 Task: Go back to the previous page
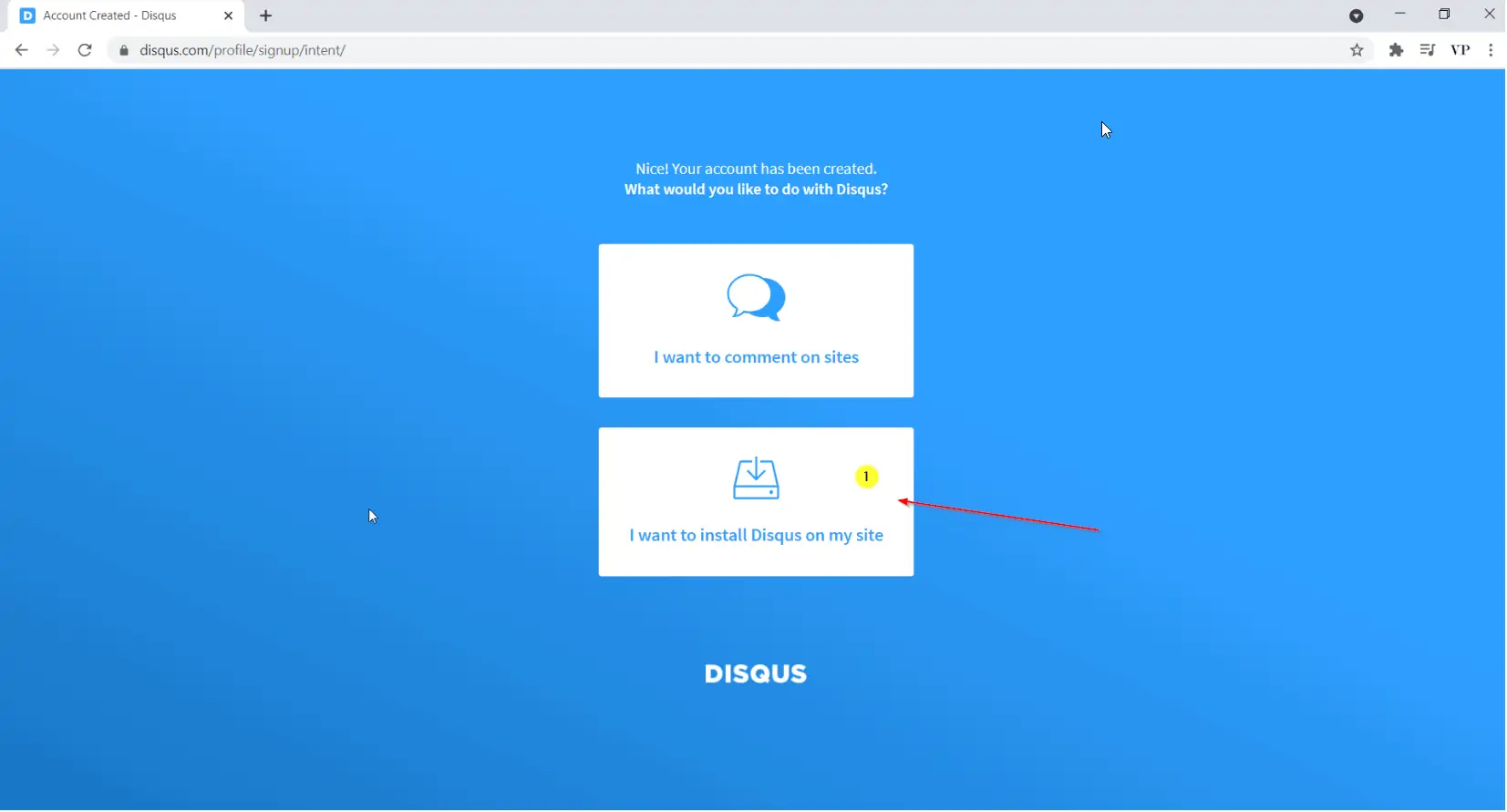pyautogui.click(x=21, y=50)
